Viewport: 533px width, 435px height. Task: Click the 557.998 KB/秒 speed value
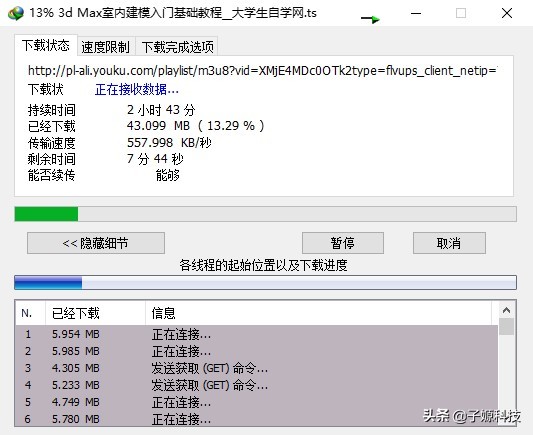coord(169,142)
